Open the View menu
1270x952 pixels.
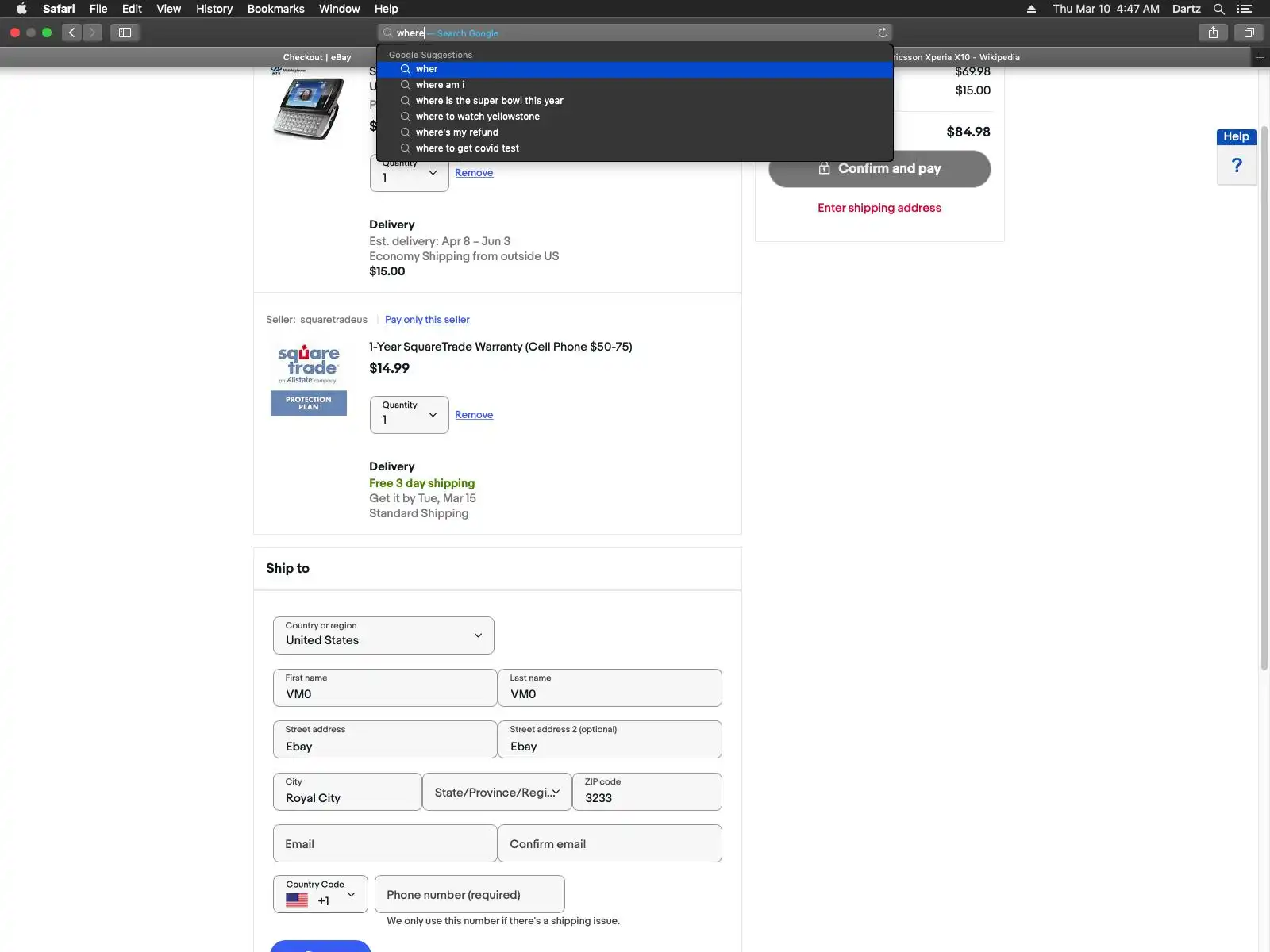tap(168, 9)
